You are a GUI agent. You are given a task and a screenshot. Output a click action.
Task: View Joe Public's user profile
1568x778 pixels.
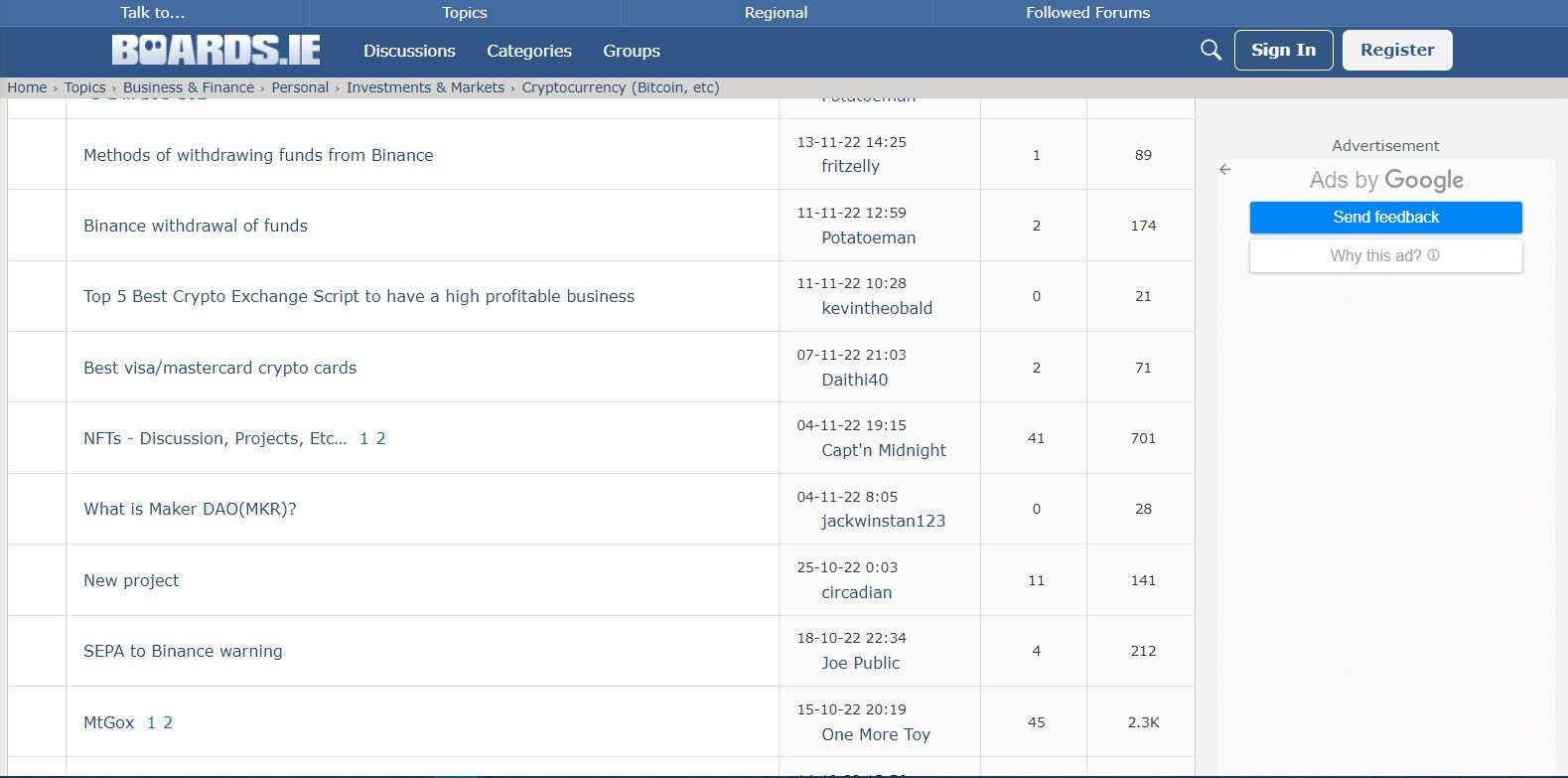pos(860,663)
